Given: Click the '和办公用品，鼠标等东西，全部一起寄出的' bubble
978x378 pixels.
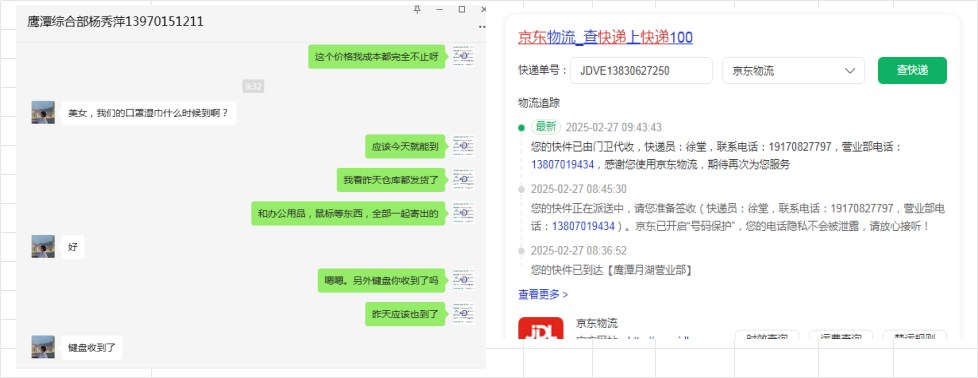Looking at the screenshot, I should tap(348, 213).
